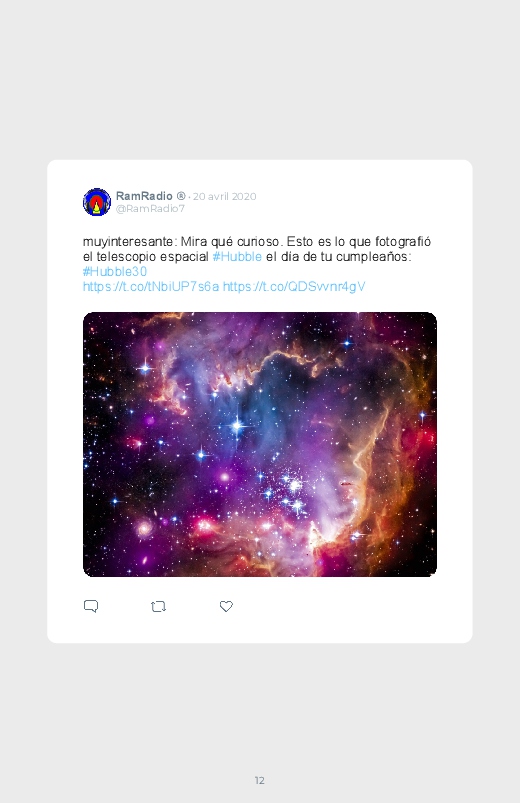Image resolution: width=520 pixels, height=803 pixels.
Task: Open the #Hubble hashtag
Action: [237, 257]
